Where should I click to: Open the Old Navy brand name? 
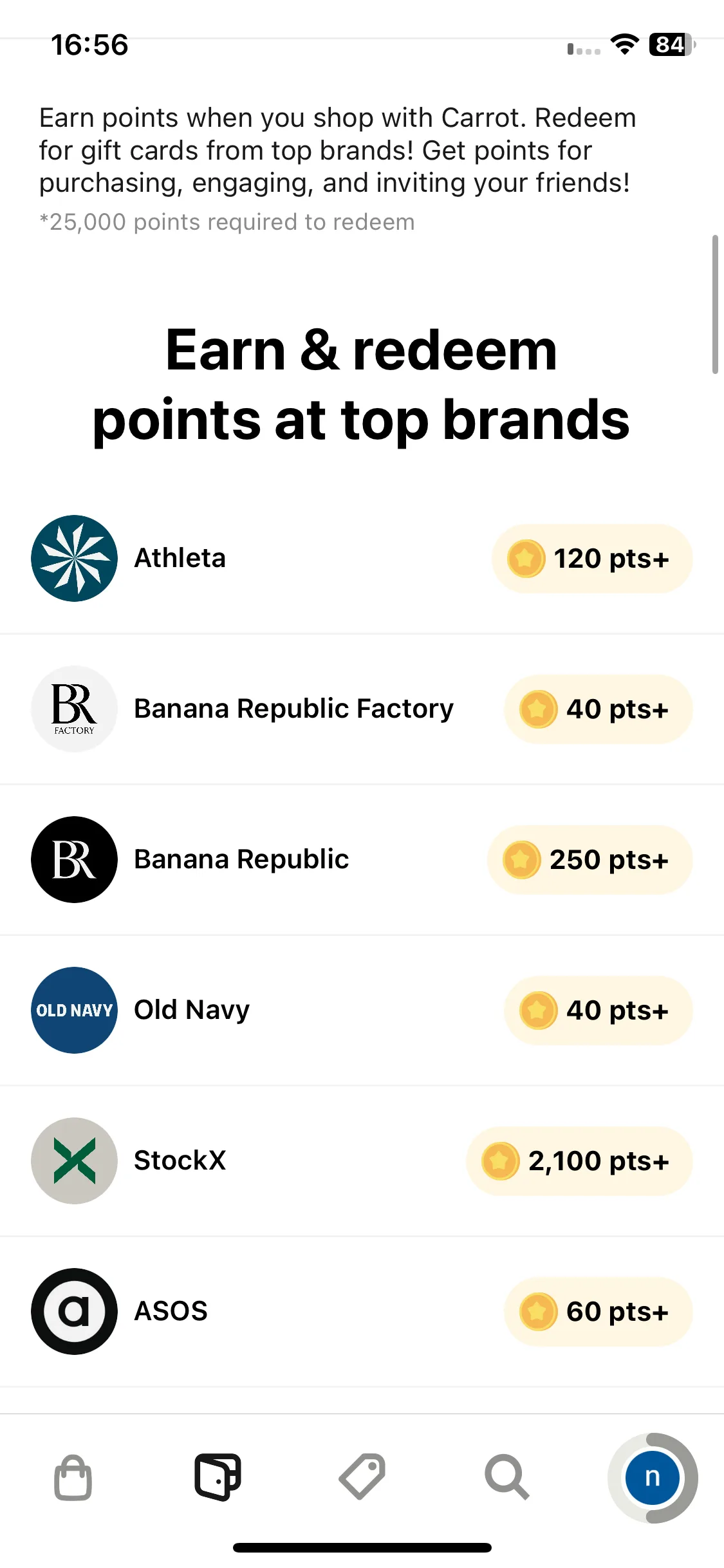tap(192, 1010)
